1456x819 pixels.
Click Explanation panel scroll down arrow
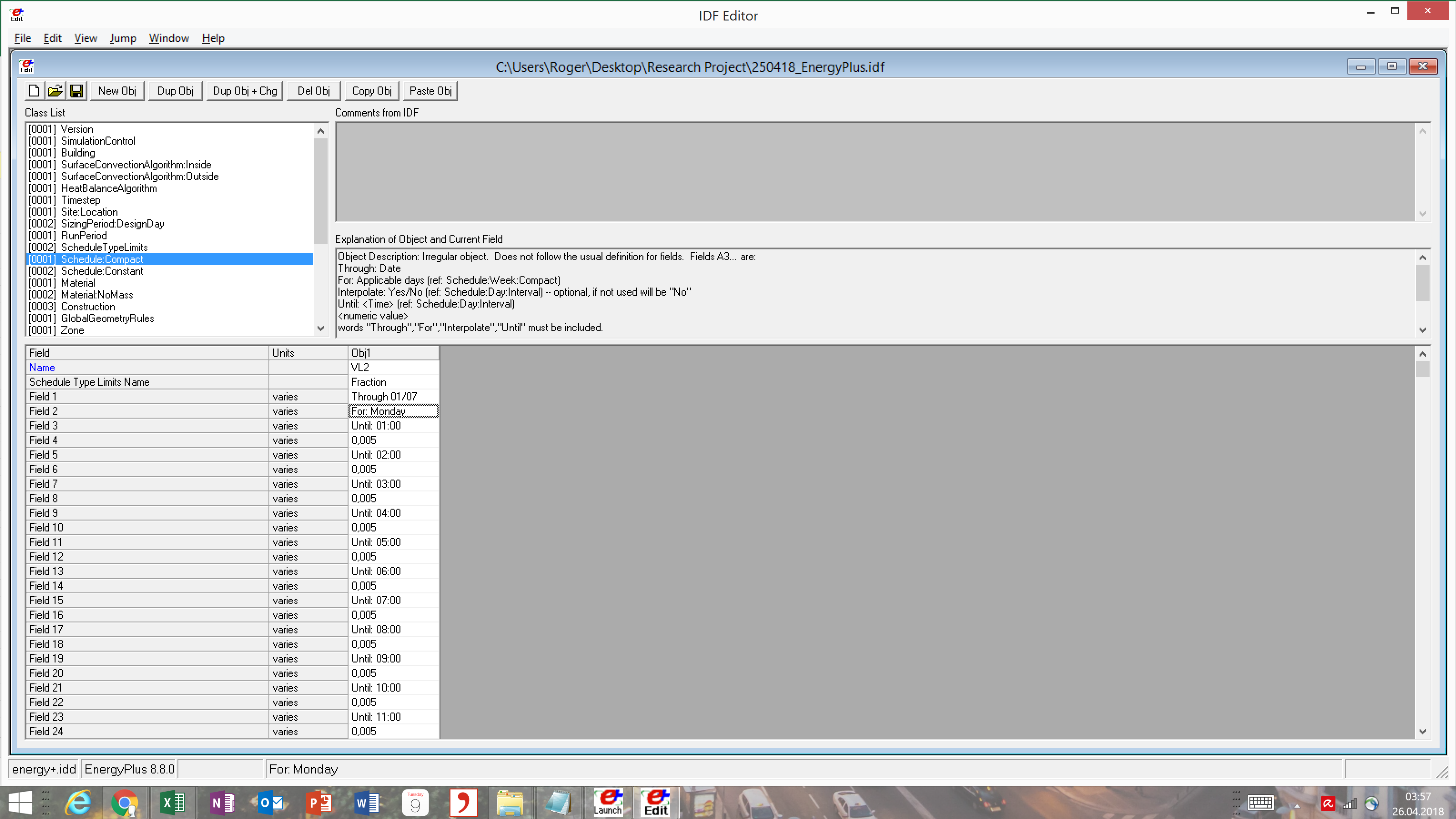coord(1423,330)
